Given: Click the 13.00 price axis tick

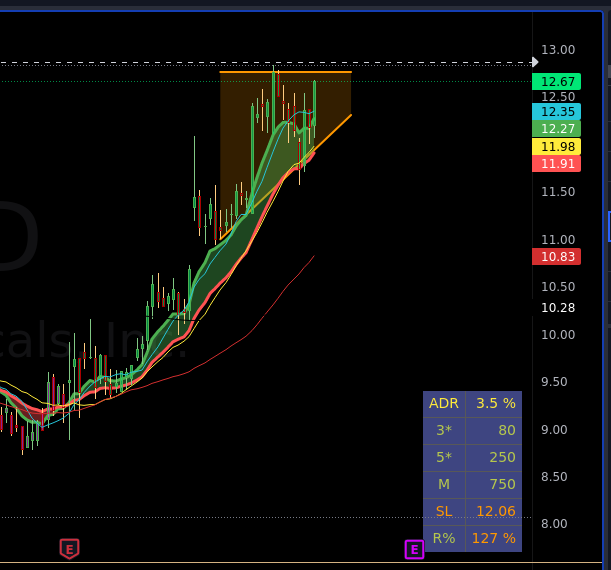Looking at the screenshot, I should [558, 50].
